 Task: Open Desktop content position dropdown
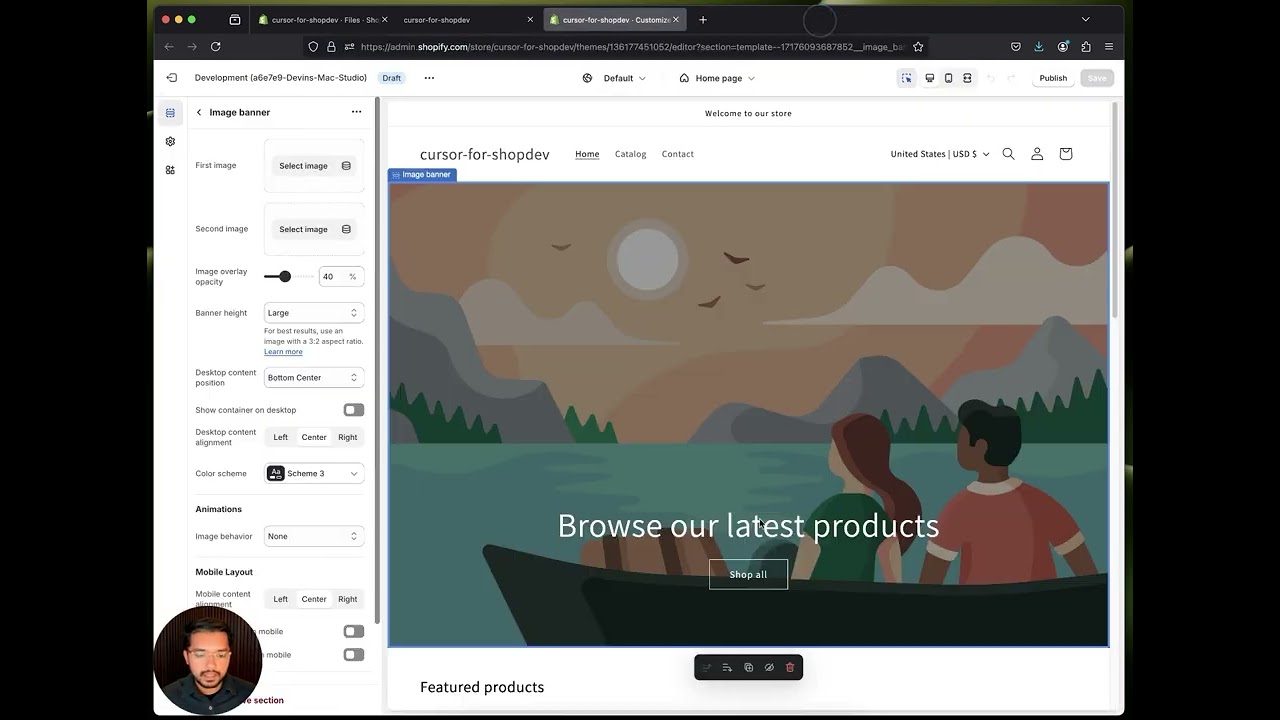tap(314, 377)
